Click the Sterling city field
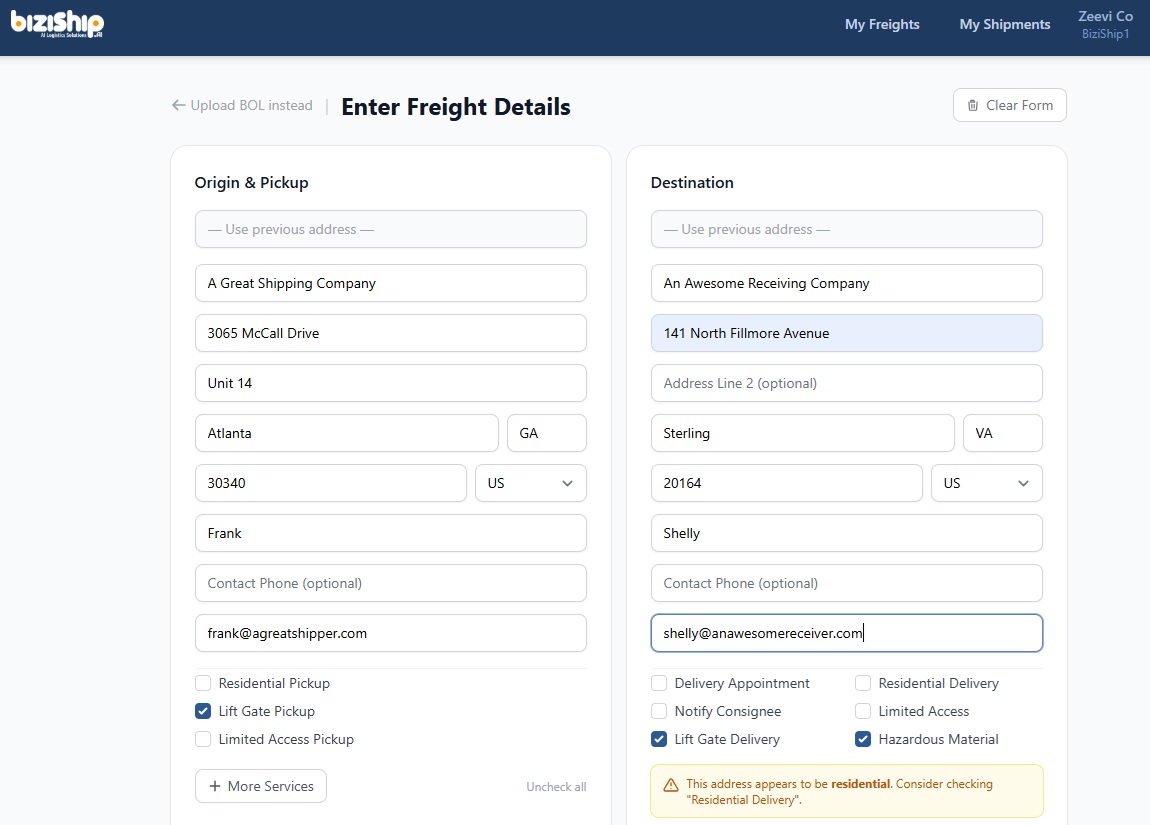This screenshot has width=1150, height=825. 803,433
